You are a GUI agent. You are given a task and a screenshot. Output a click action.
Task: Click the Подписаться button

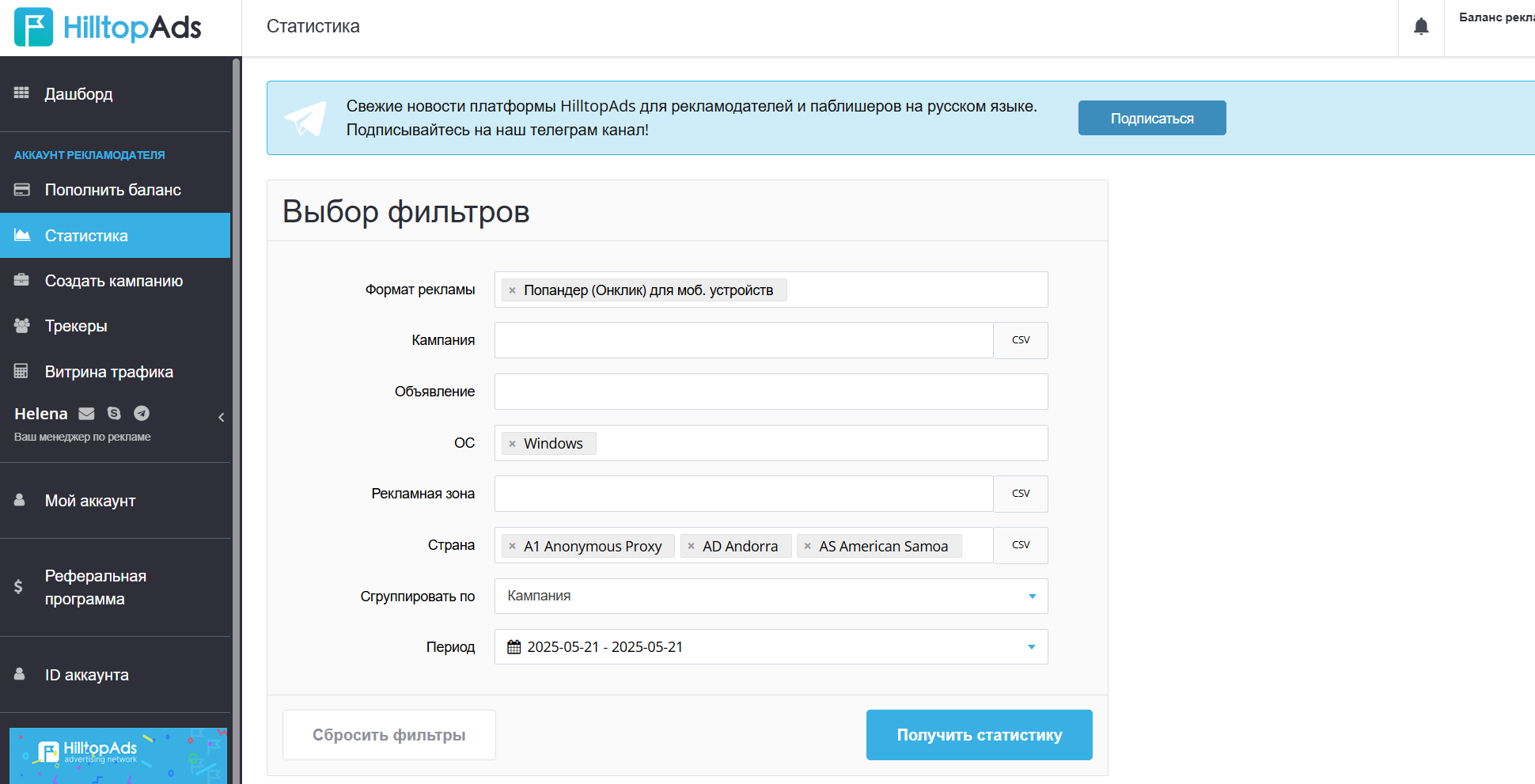pos(1152,118)
